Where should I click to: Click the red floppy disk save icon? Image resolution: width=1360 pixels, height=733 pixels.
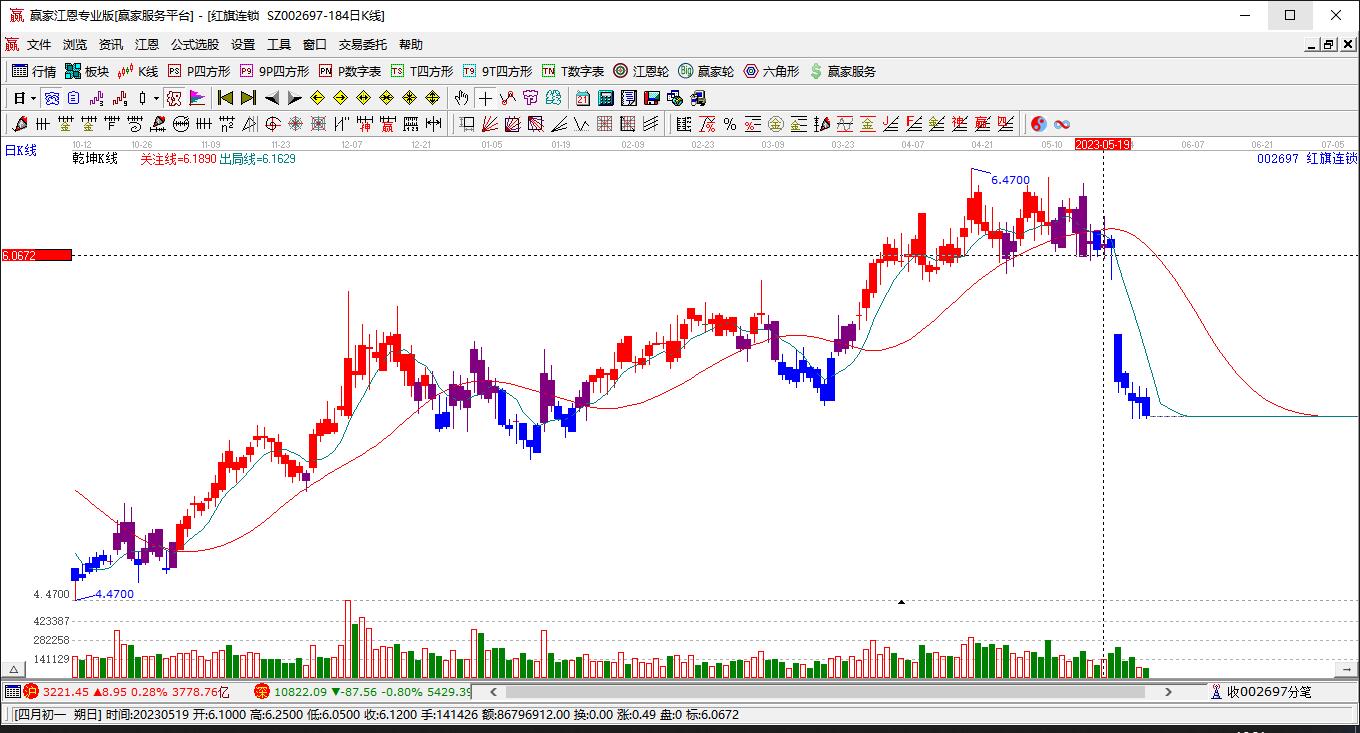click(x=652, y=98)
